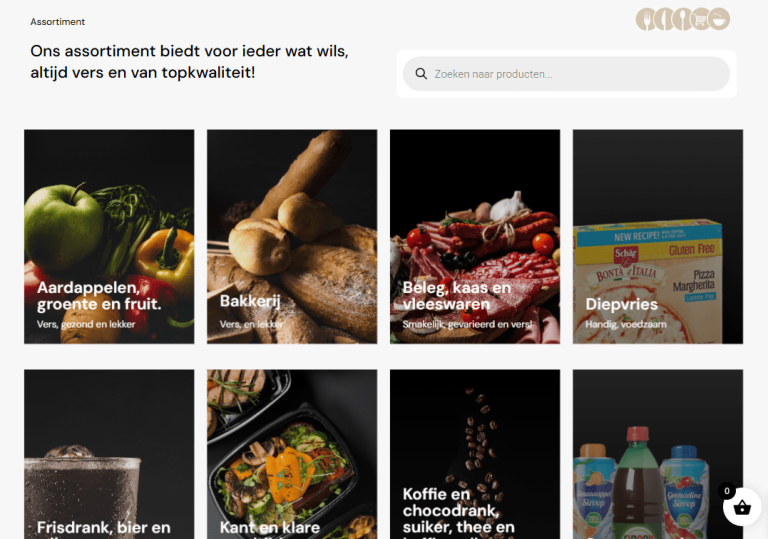Click the spoon icon in the logo
768x539 pixels.
point(682,19)
